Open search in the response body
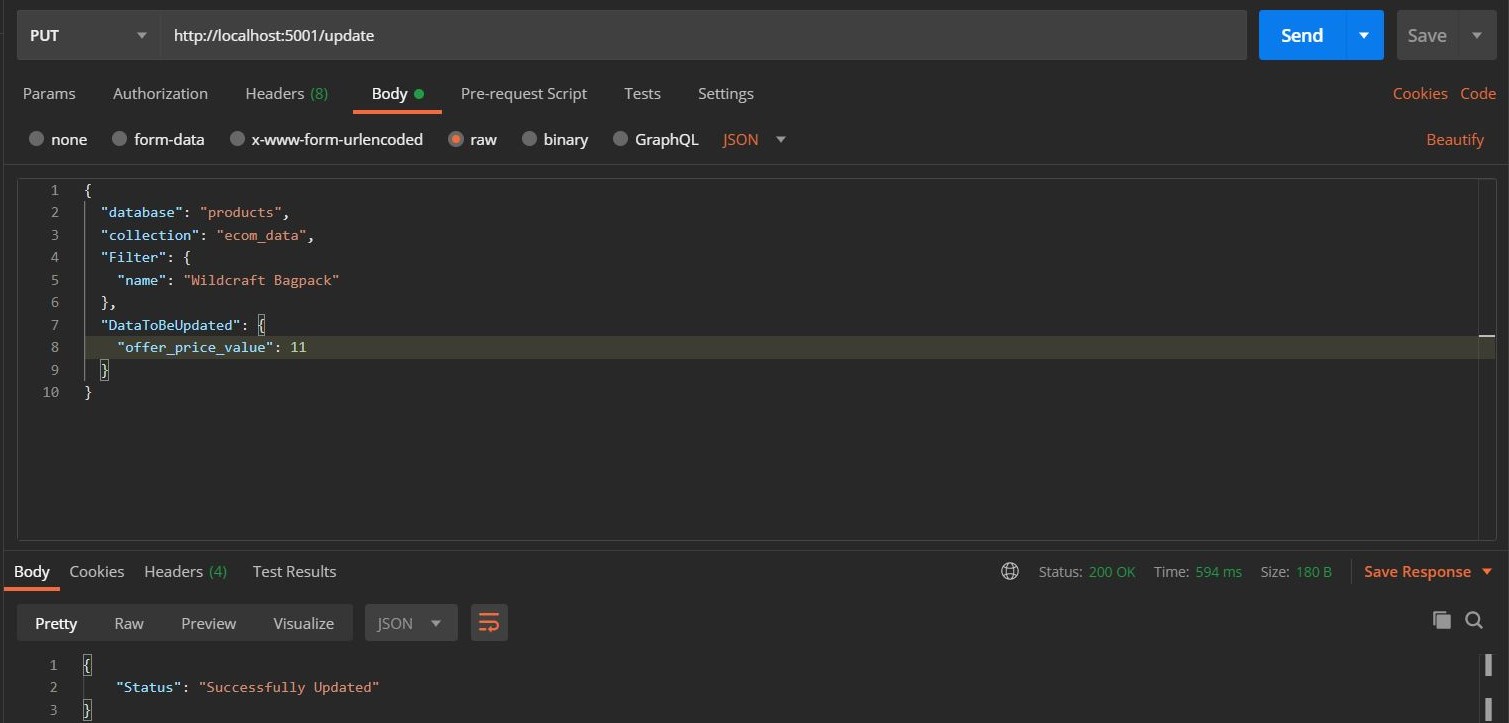This screenshot has width=1509, height=723. pos(1473,620)
